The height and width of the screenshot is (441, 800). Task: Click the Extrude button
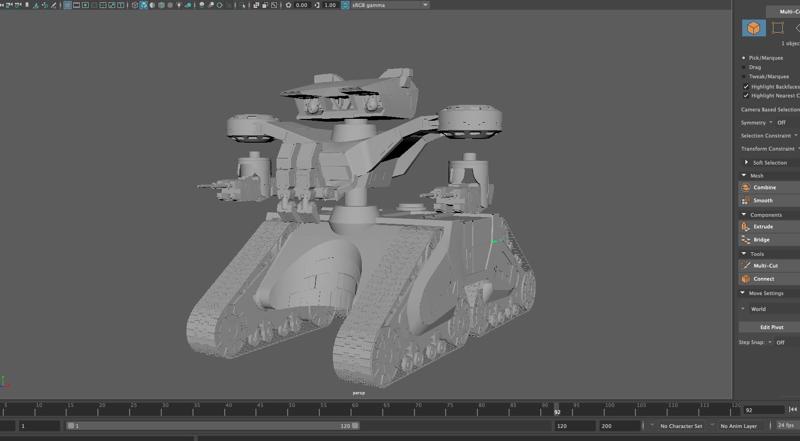769,227
